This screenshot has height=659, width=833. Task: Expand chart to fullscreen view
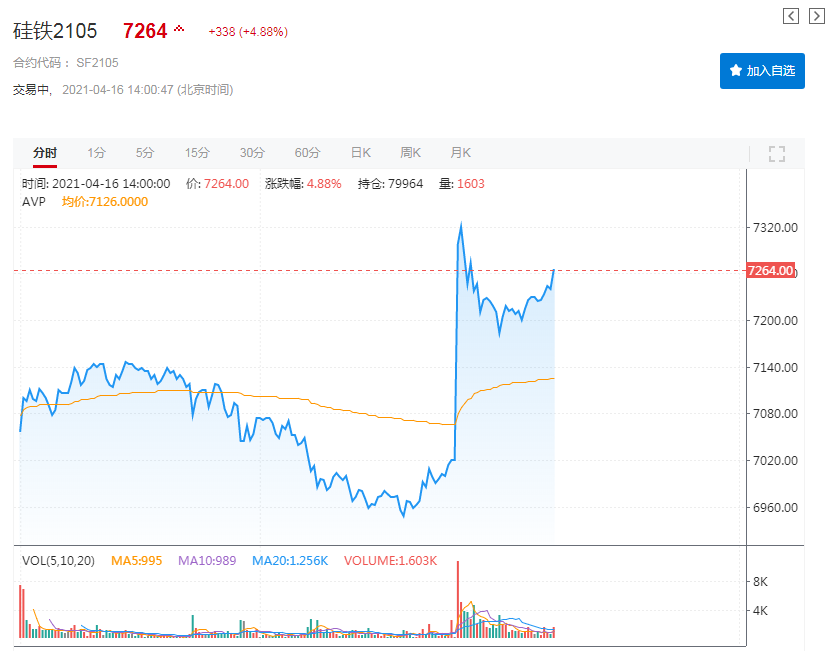(777, 154)
